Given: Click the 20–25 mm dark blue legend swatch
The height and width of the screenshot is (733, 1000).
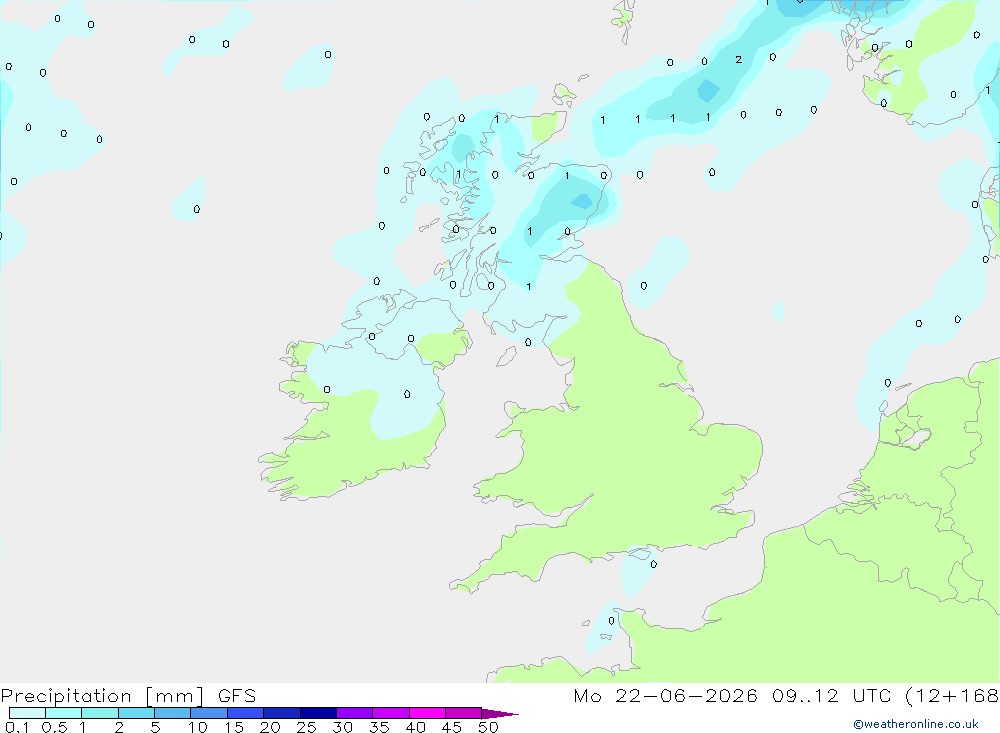Looking at the screenshot, I should click(282, 713).
